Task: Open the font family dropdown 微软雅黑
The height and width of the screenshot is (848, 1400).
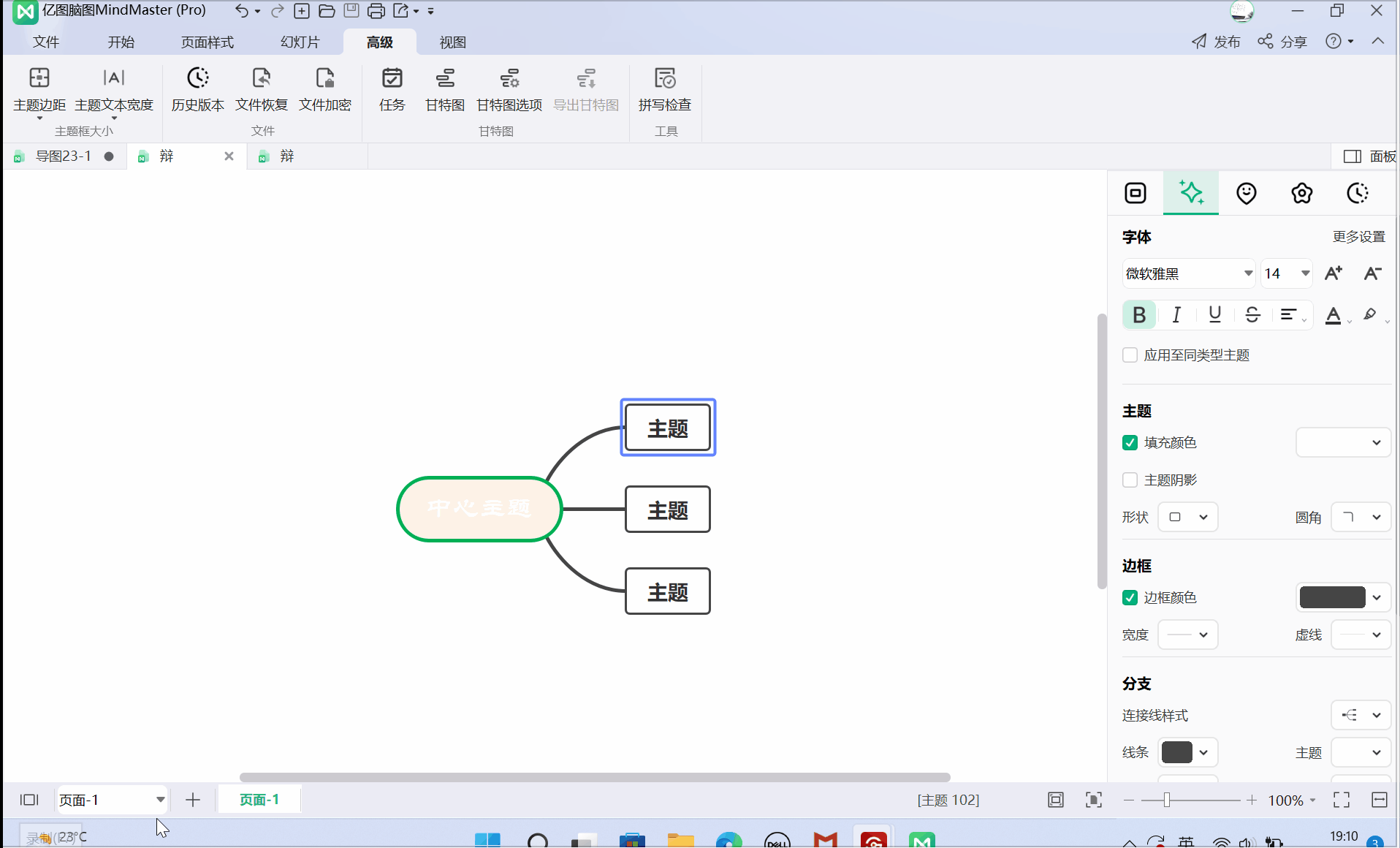Action: 1189,273
